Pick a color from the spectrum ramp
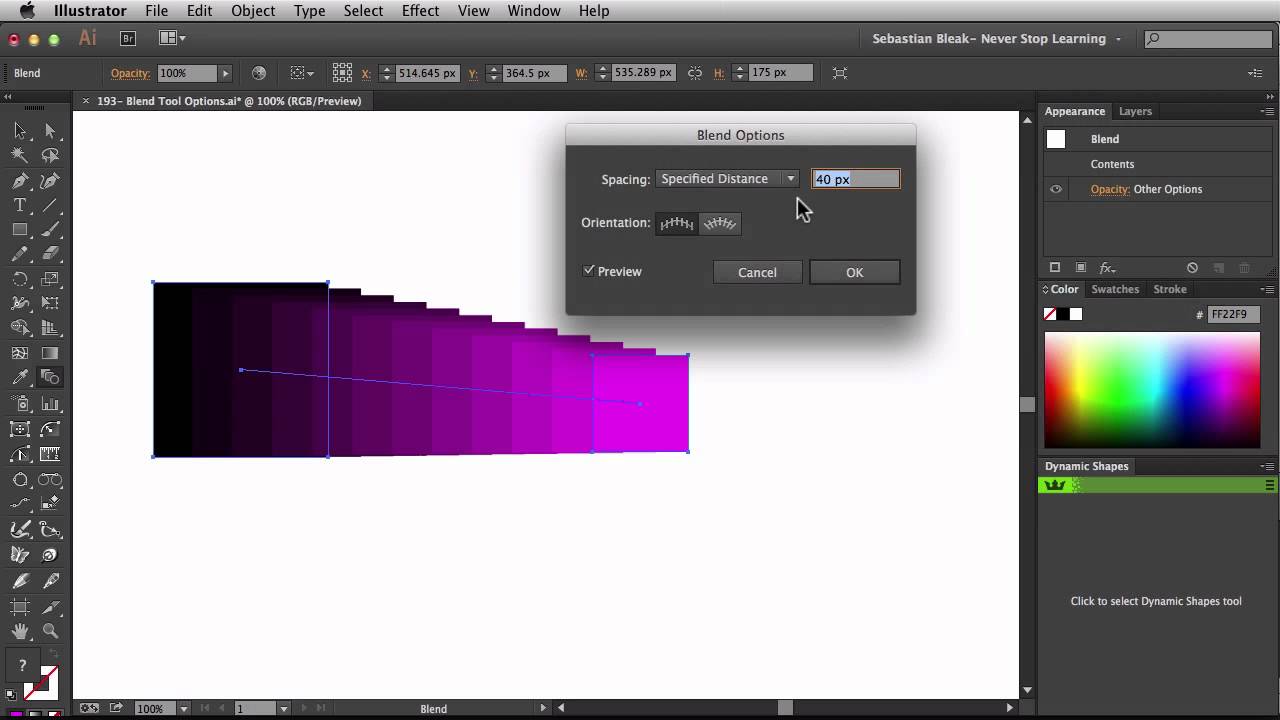 (1152, 390)
